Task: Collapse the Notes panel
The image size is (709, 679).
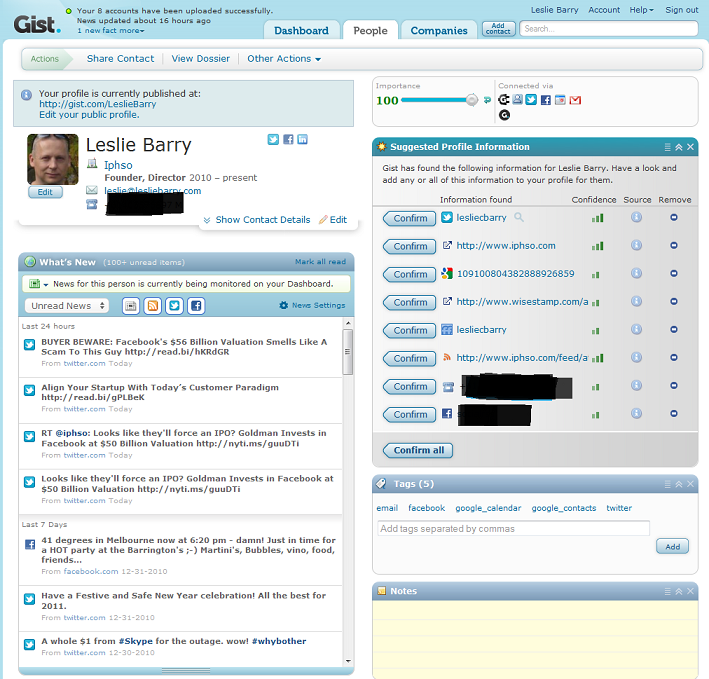Action: tap(679, 591)
